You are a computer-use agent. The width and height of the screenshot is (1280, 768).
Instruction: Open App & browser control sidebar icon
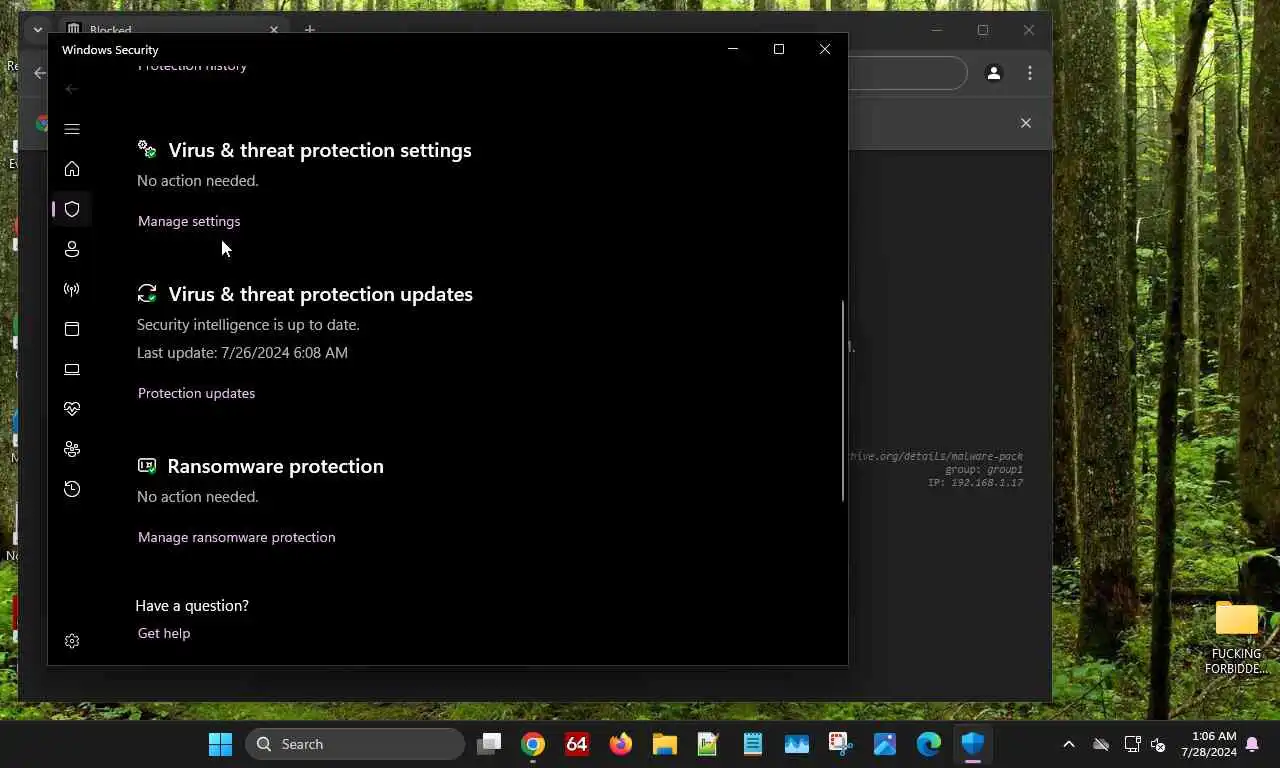pyautogui.click(x=72, y=329)
